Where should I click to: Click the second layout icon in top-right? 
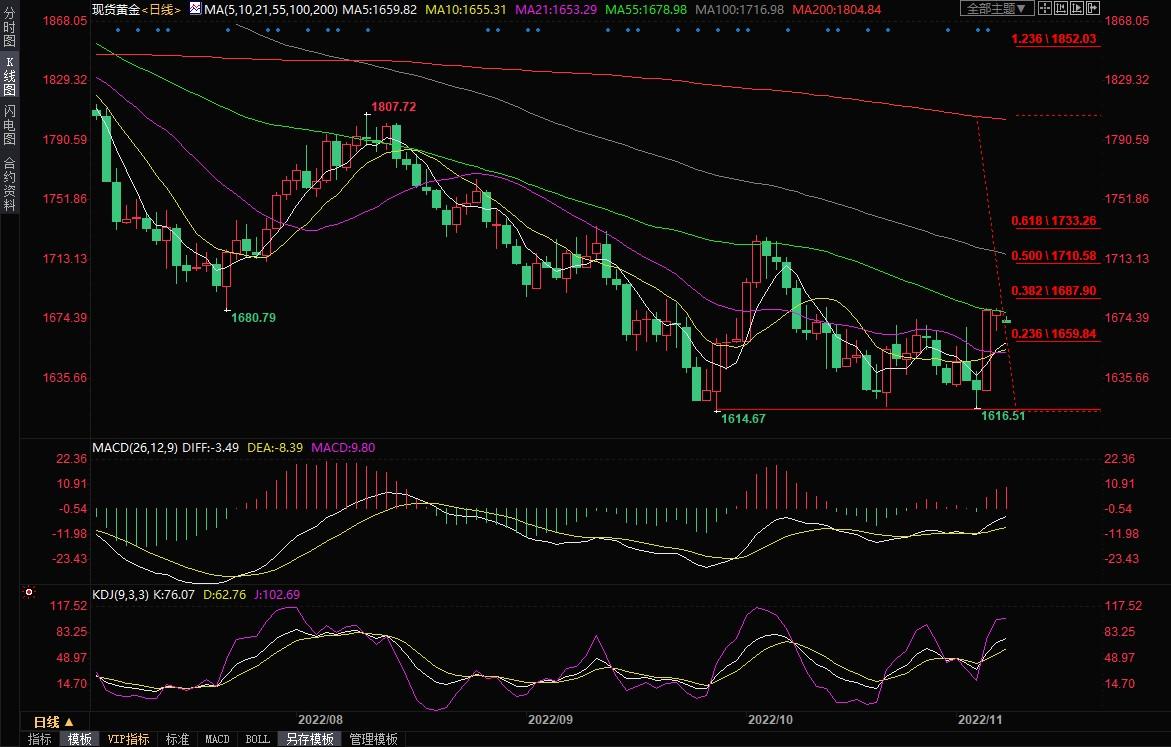[1061, 8]
